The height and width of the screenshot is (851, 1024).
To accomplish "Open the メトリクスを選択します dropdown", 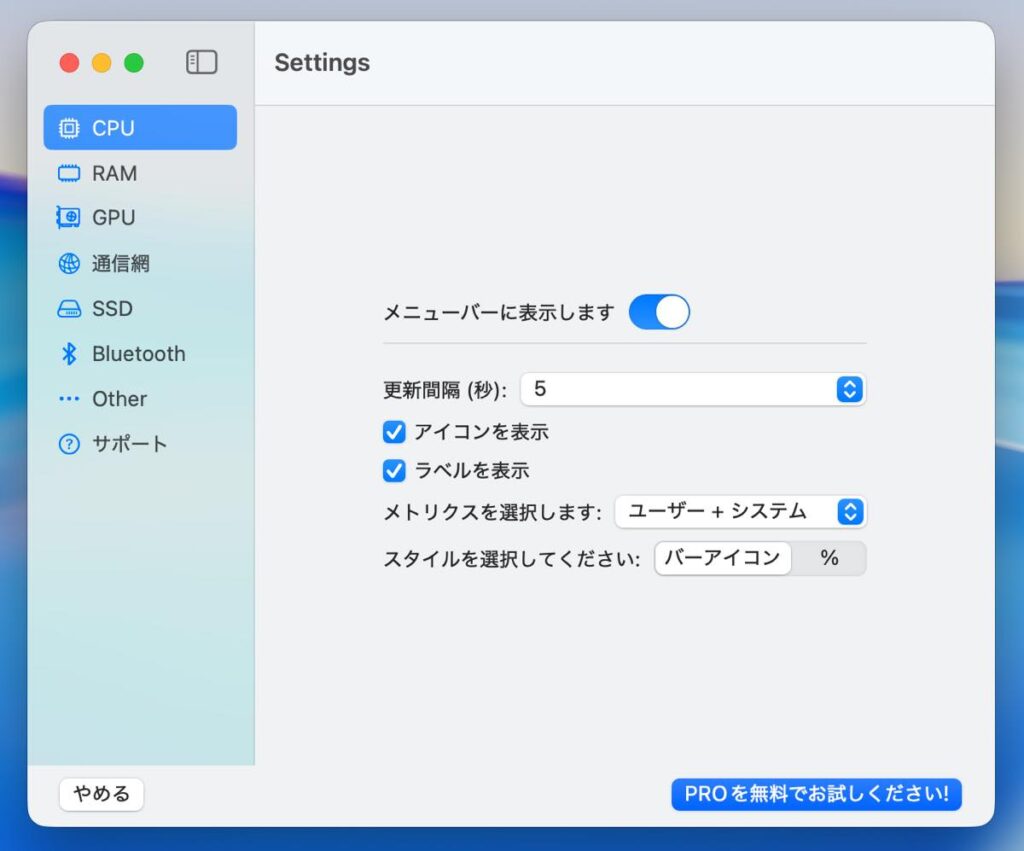I will pos(740,512).
